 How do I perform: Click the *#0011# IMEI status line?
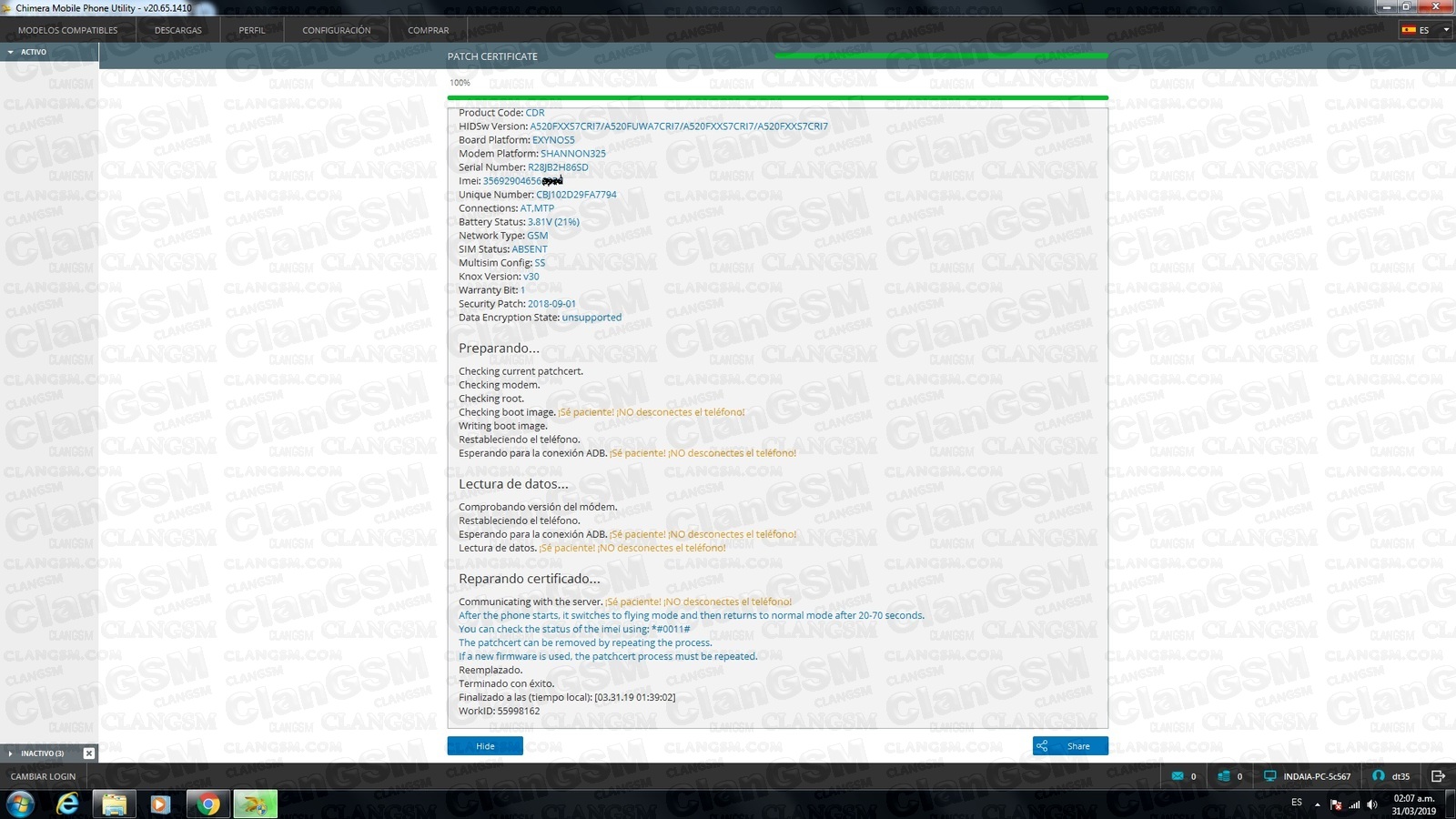(574, 630)
